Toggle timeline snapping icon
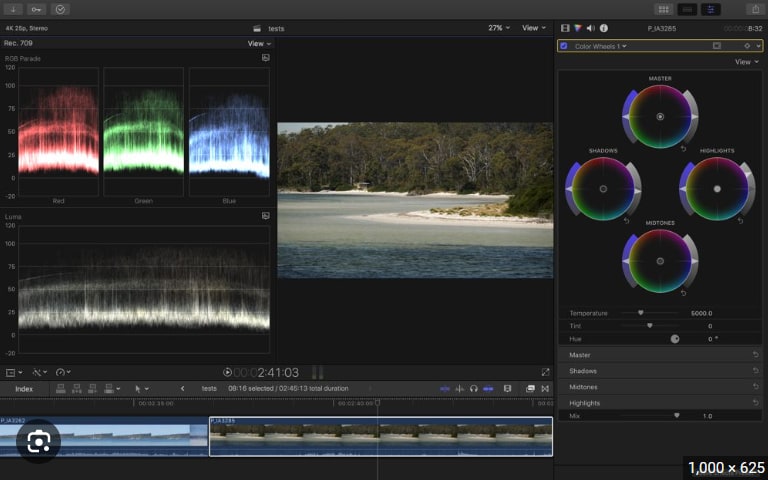 pyautogui.click(x=488, y=388)
